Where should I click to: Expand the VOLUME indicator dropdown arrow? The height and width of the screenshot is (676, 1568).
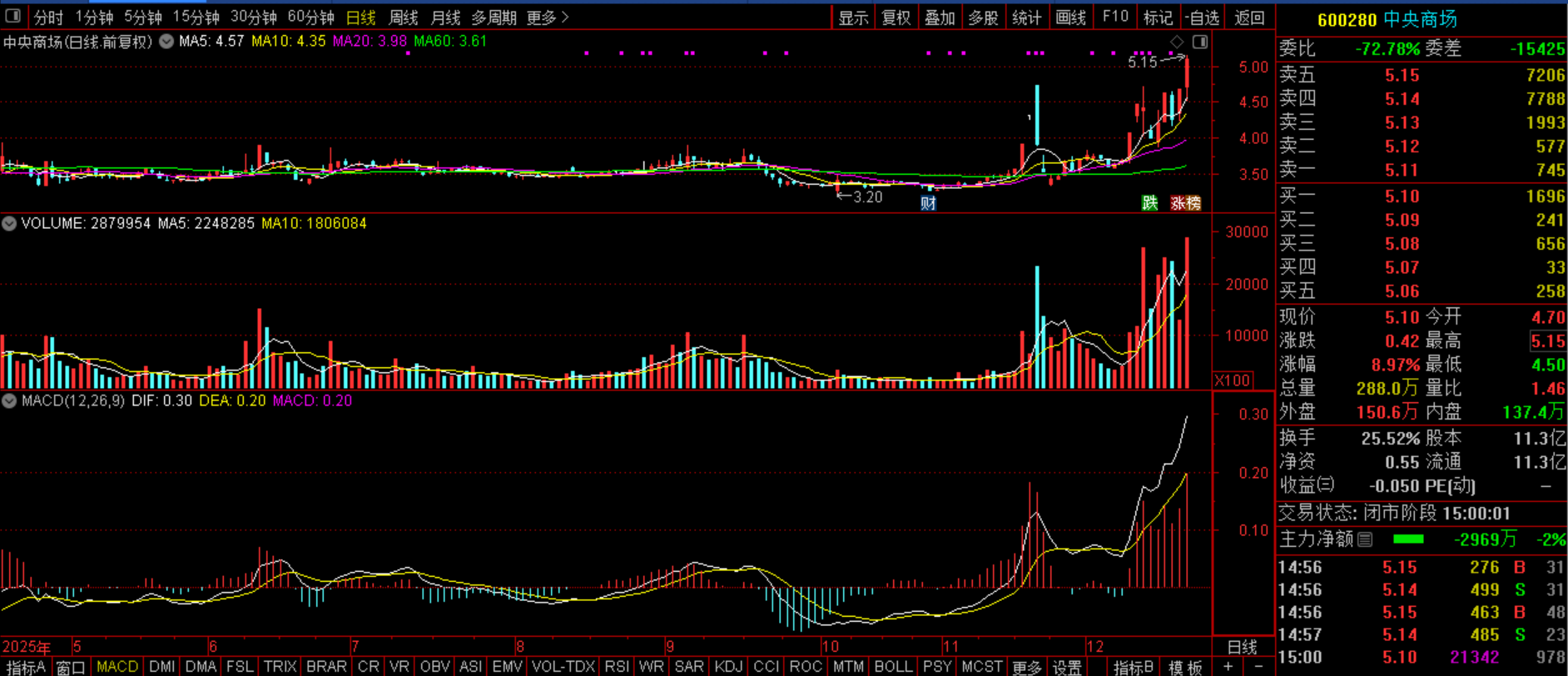pyautogui.click(x=9, y=223)
